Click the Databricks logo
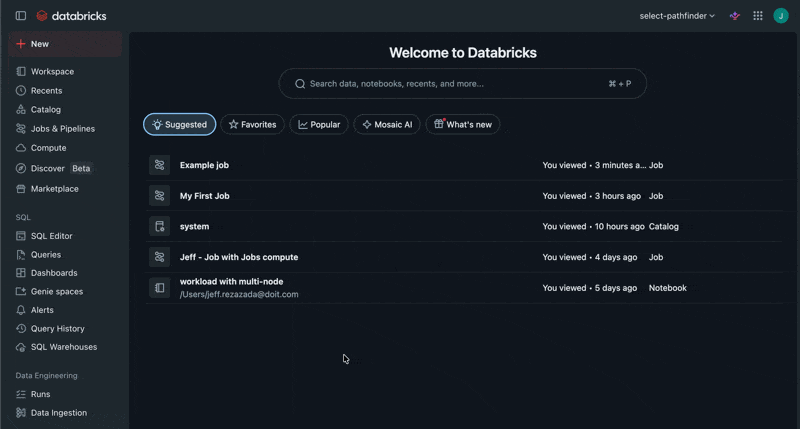 [71, 16]
